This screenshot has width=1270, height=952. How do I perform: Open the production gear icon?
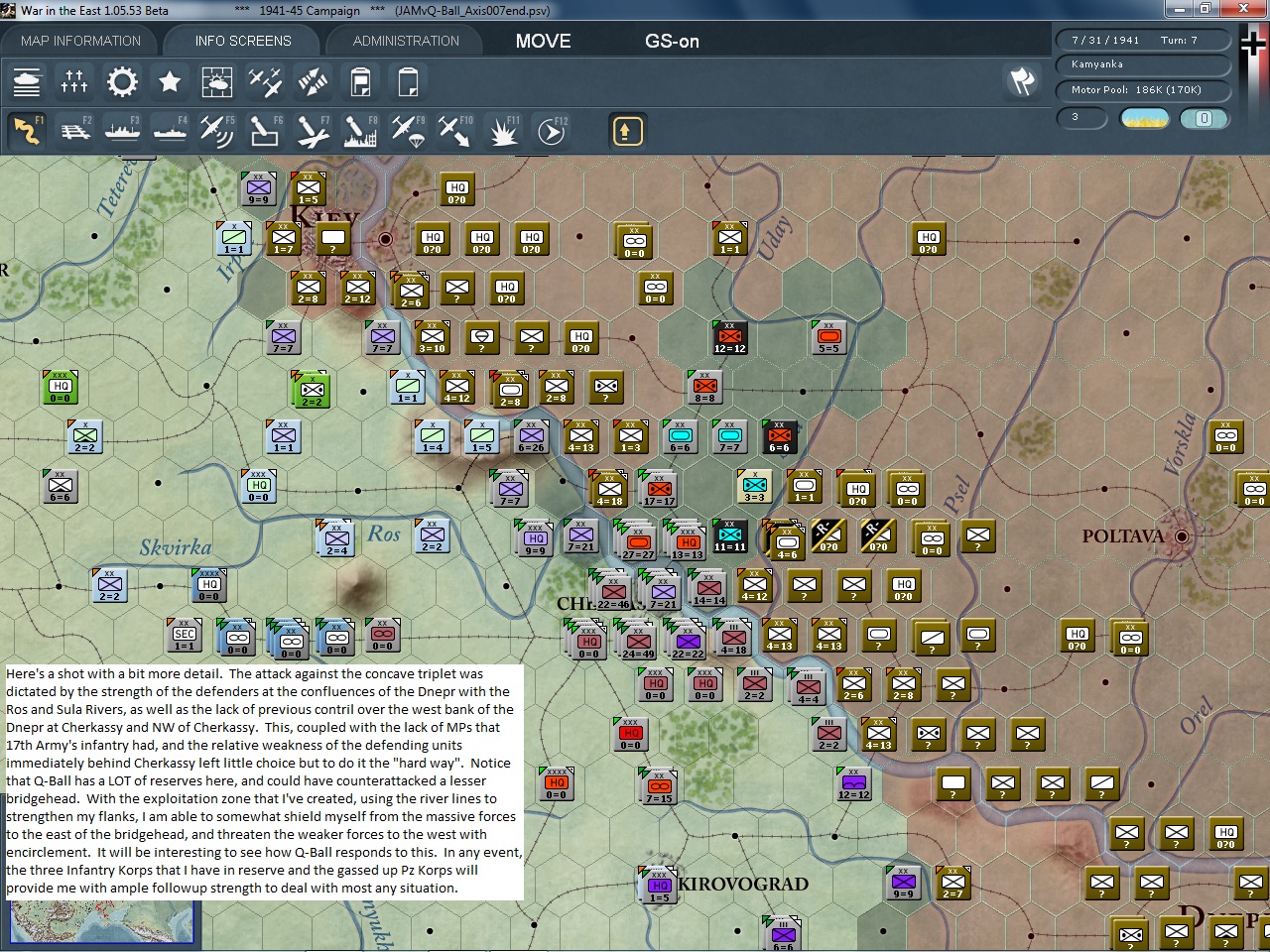122,81
